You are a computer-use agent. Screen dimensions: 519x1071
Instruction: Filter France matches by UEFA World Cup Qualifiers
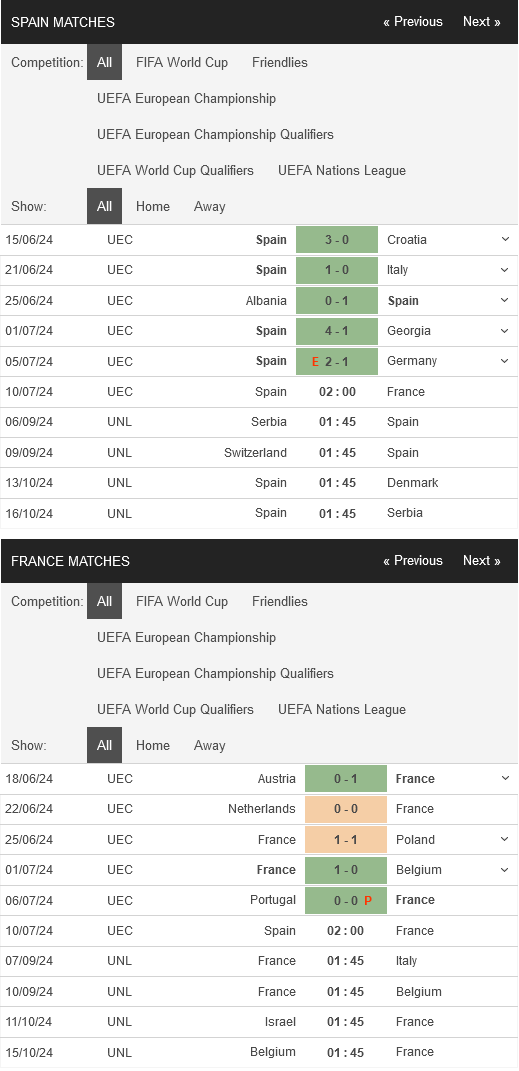click(x=175, y=709)
